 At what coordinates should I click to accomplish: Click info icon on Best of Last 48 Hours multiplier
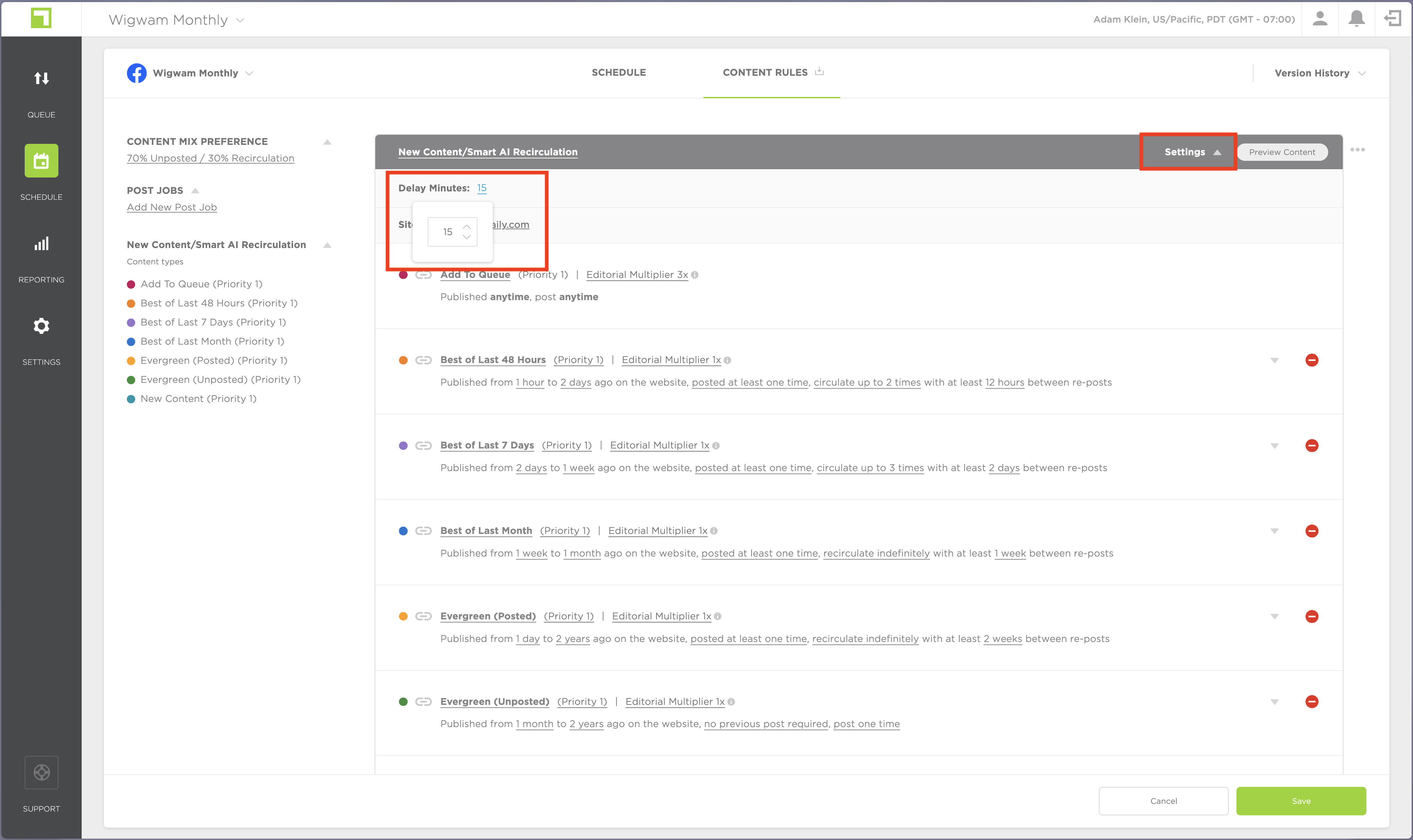(x=727, y=360)
